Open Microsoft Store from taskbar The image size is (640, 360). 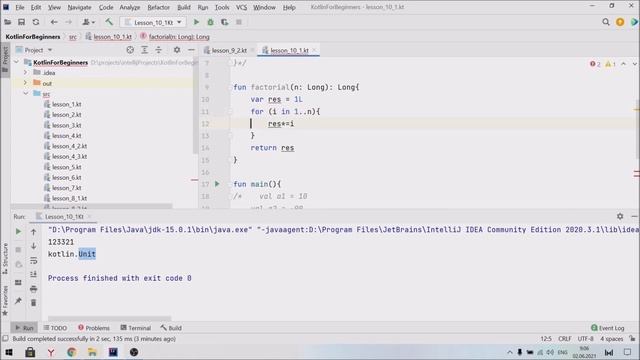pos(30,352)
